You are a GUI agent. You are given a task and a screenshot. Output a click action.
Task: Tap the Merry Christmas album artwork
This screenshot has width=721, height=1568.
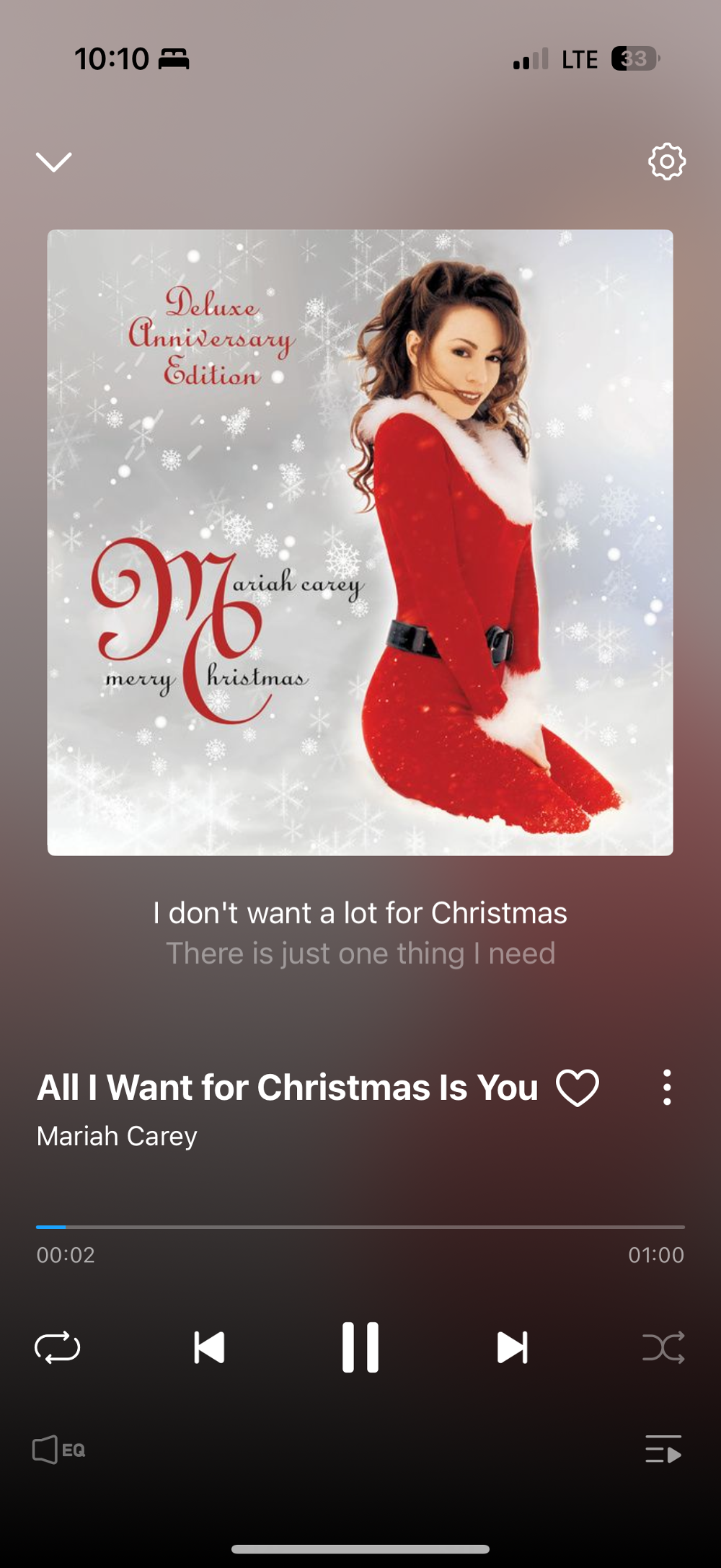tap(360, 542)
